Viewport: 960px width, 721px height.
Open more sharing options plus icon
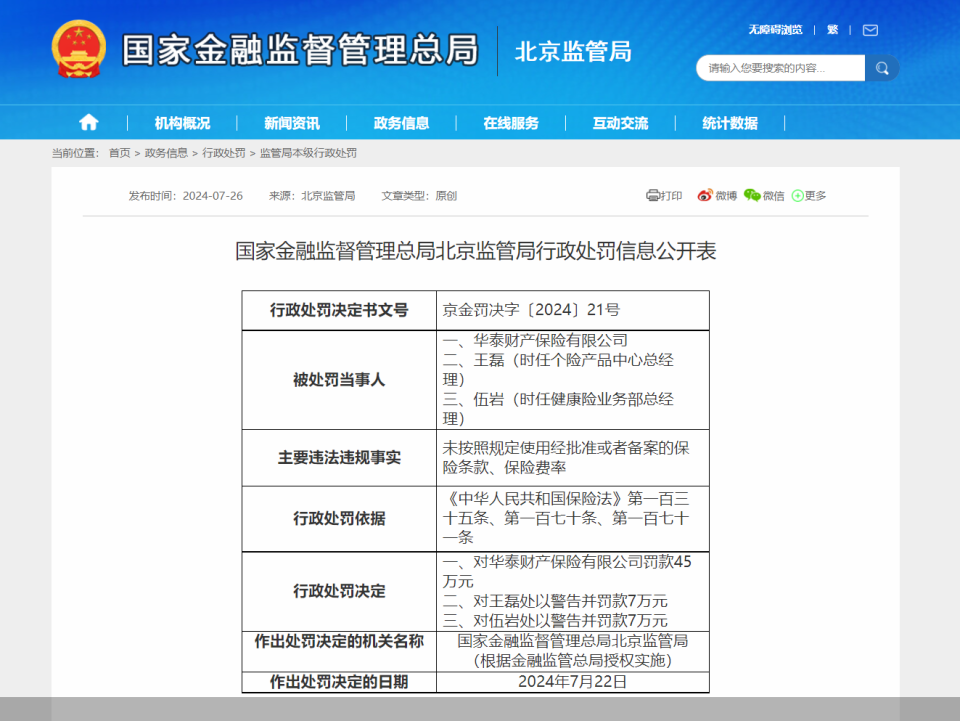(x=797, y=196)
